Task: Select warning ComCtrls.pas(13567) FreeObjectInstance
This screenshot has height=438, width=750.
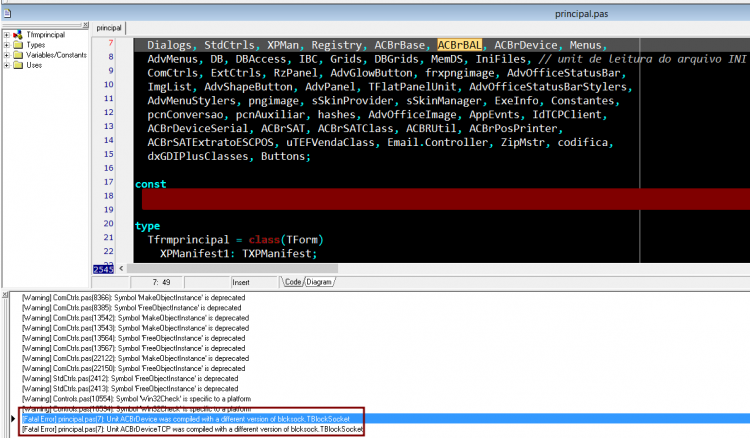Action: pyautogui.click(x=133, y=348)
